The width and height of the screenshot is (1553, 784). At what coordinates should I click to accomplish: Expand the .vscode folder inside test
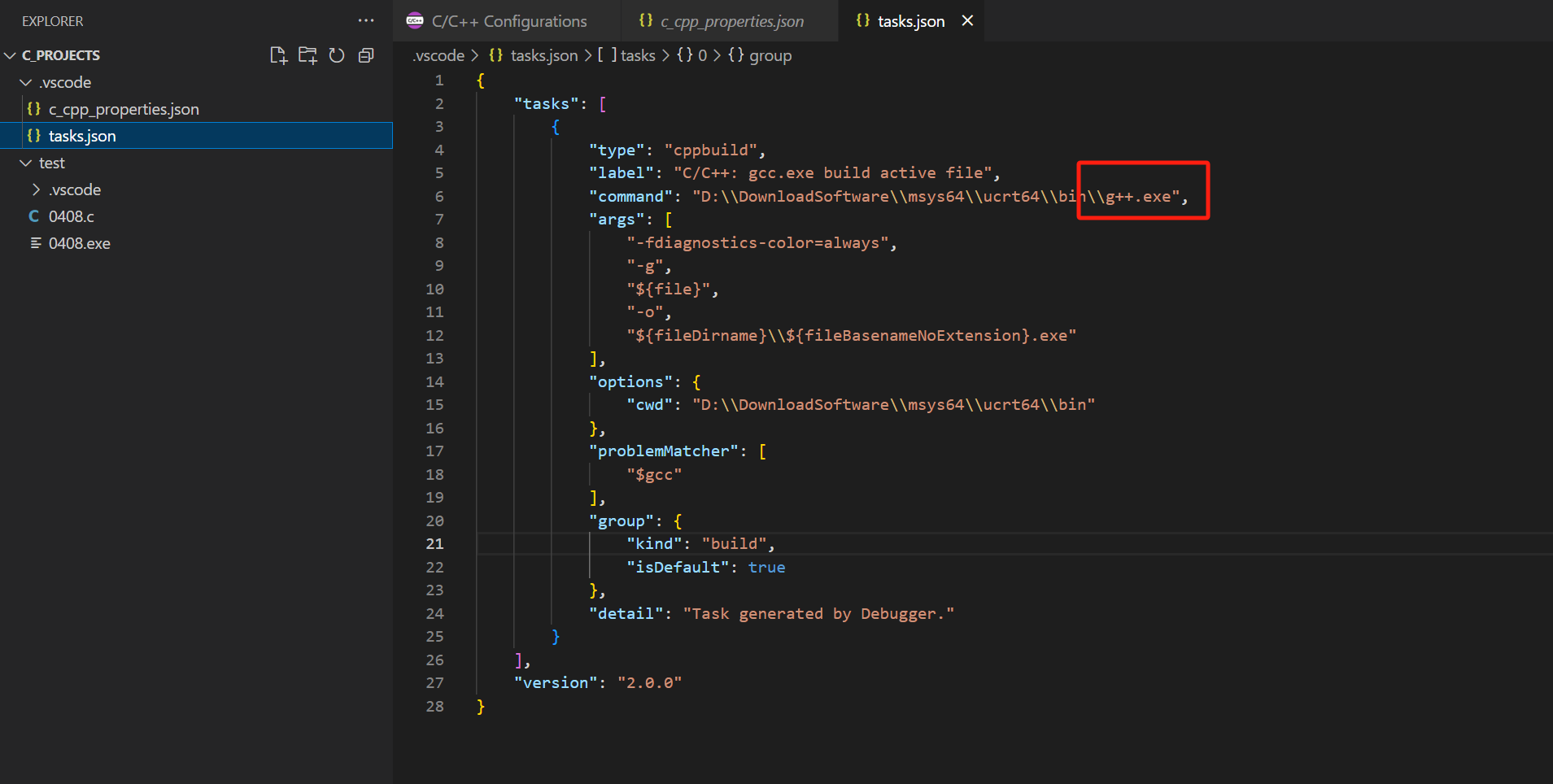[x=37, y=189]
